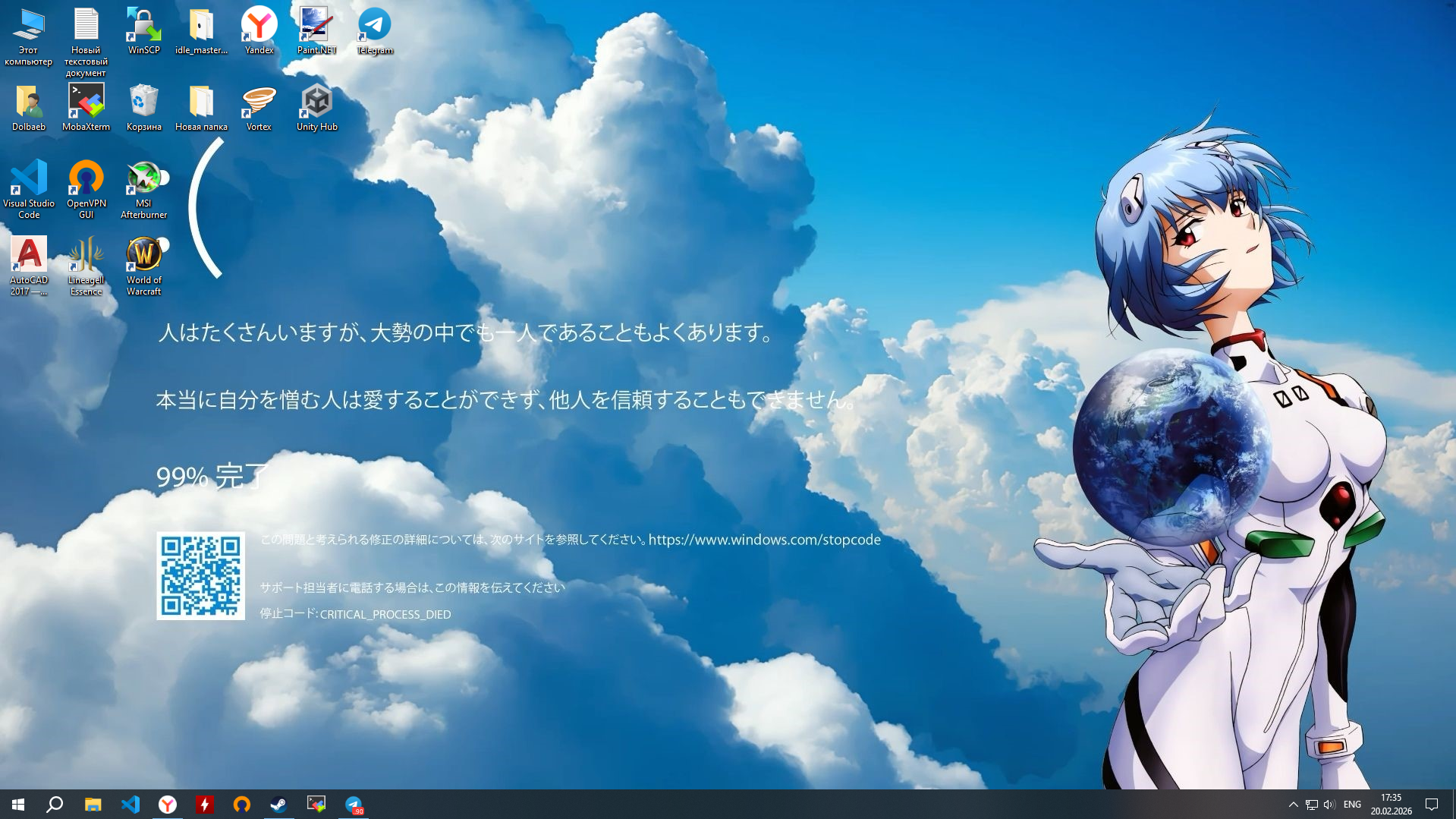Show hidden system tray icons
This screenshot has height=819, width=1456.
[1293, 805]
